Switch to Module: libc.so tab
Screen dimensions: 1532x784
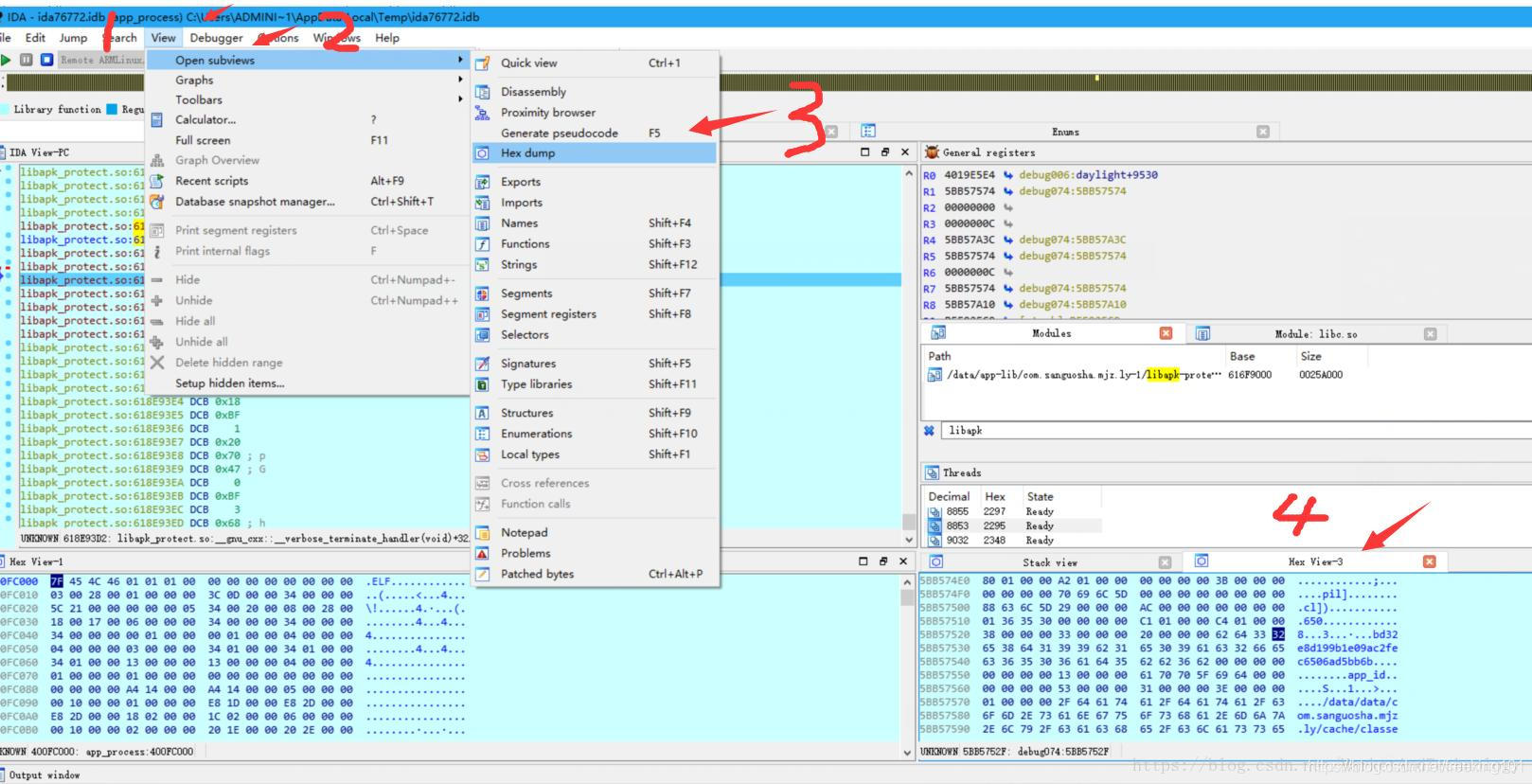1315,333
